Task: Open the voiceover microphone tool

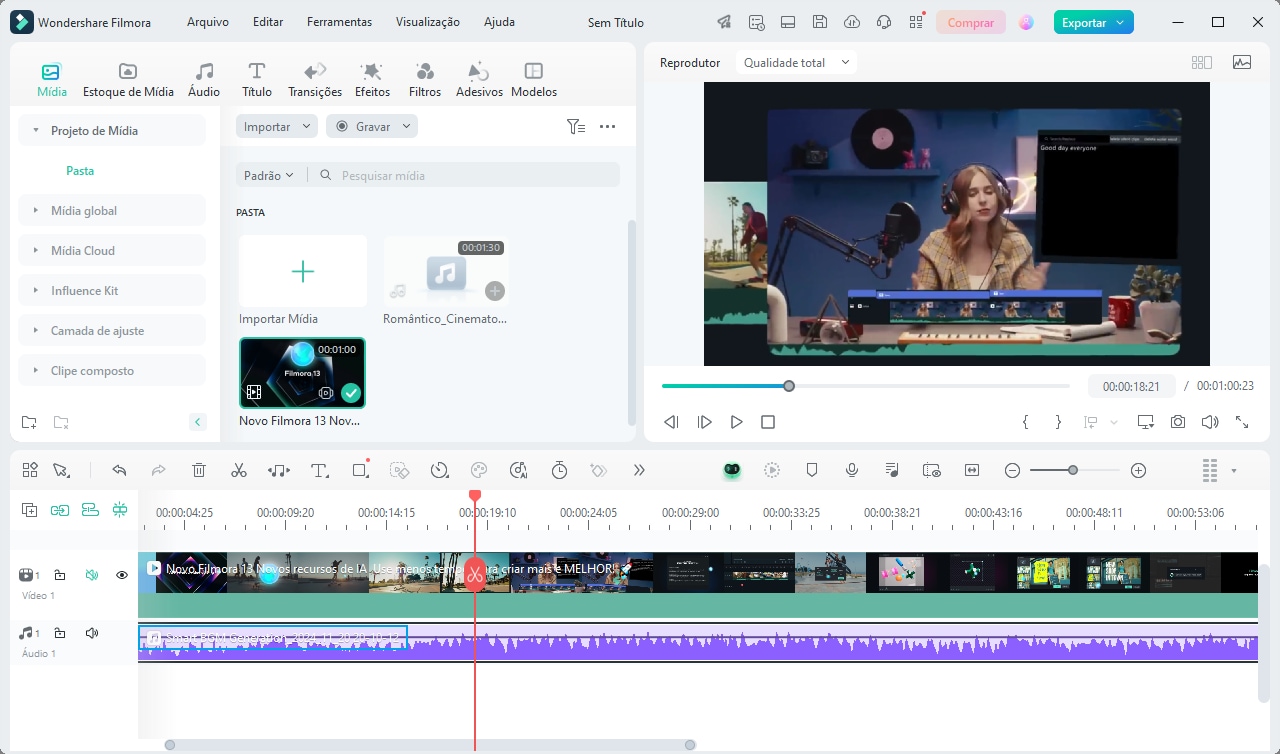Action: click(852, 470)
